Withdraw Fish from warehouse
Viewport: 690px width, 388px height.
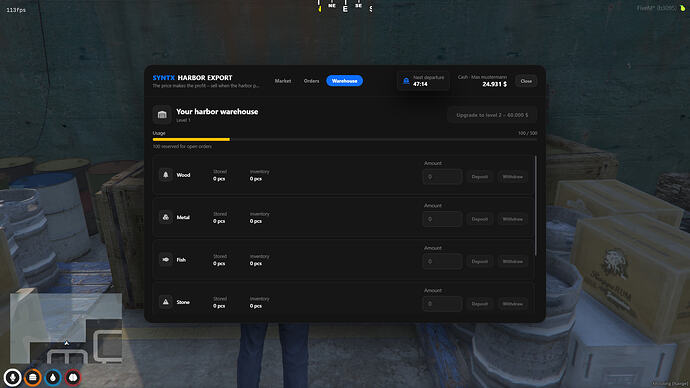pyautogui.click(x=513, y=261)
